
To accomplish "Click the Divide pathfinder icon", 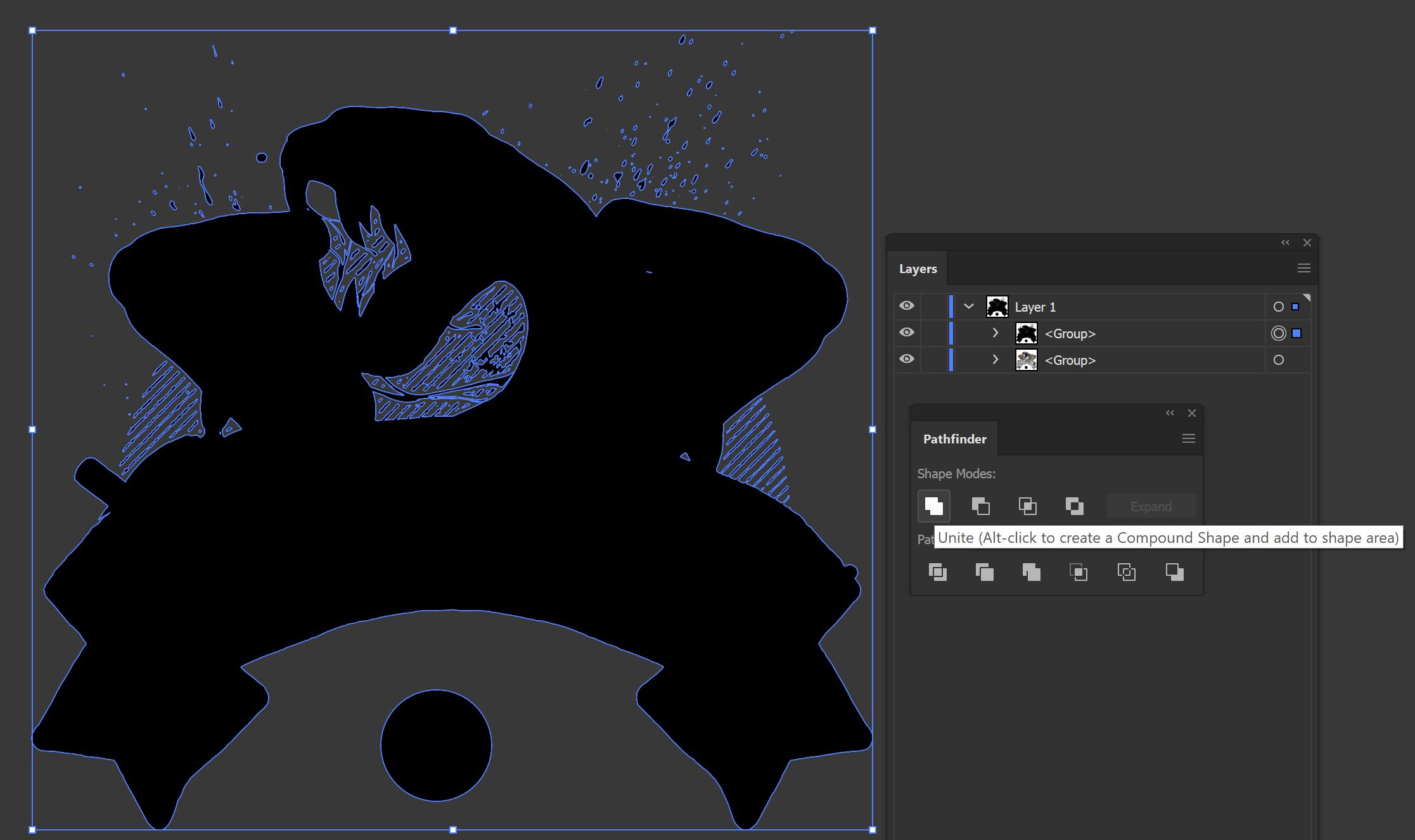I will (937, 572).
